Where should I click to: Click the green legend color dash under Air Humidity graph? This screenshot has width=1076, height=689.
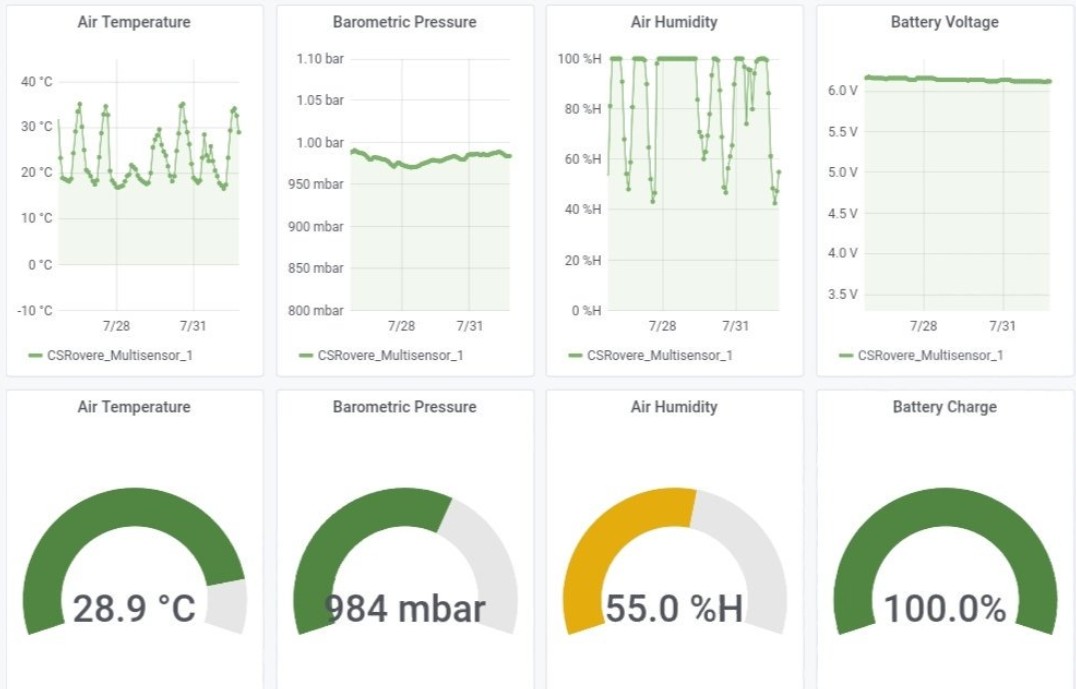click(576, 355)
